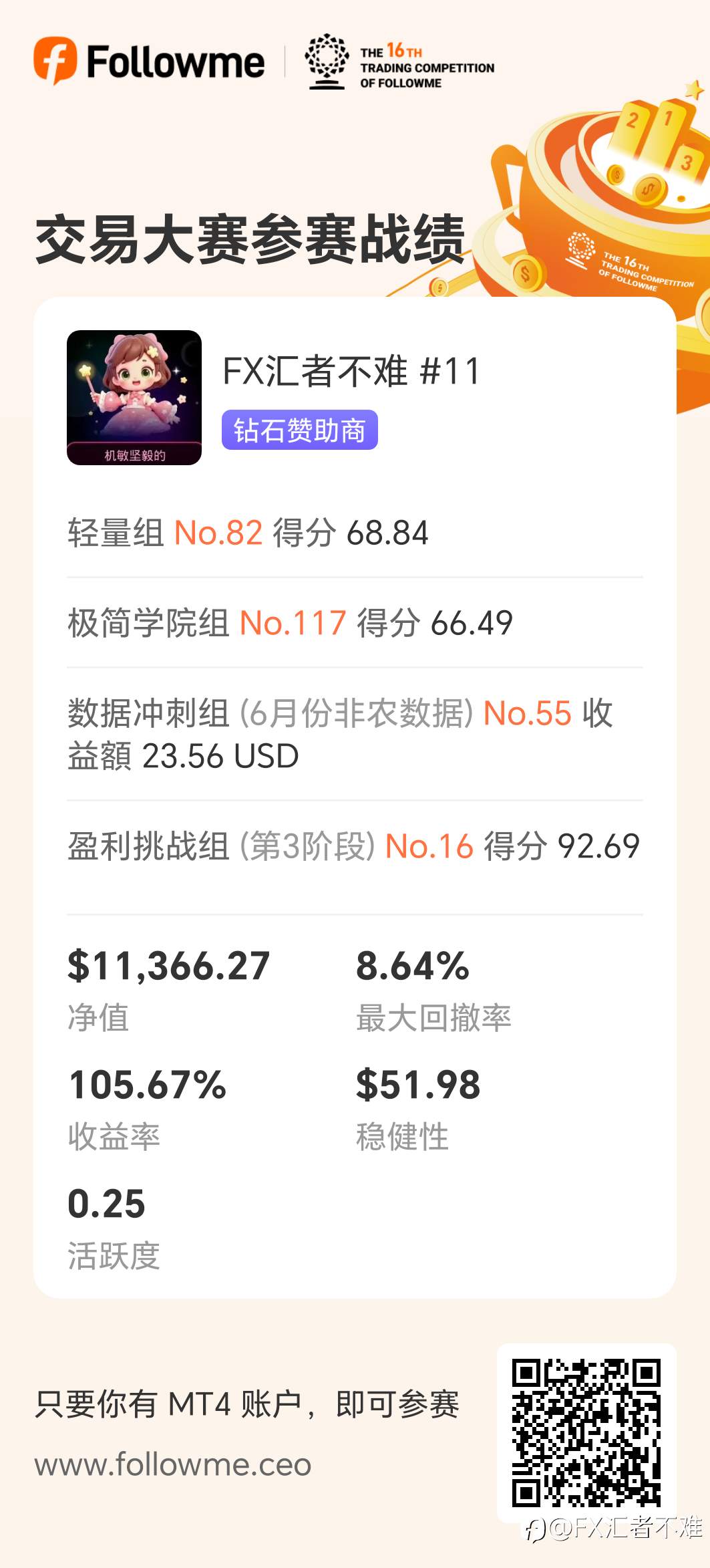Click the Followme wordmark text
Image resolution: width=710 pixels, height=1568 pixels.
[176, 62]
